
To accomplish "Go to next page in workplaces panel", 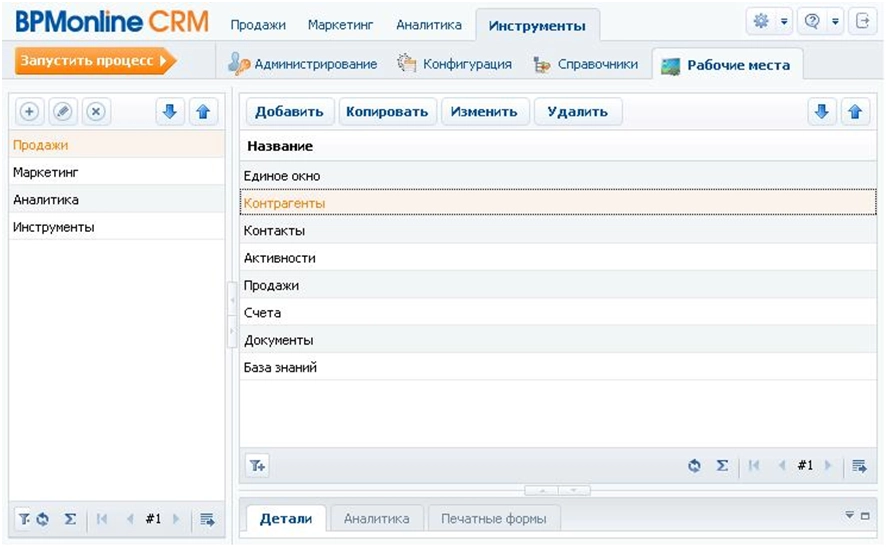I will [x=176, y=519].
